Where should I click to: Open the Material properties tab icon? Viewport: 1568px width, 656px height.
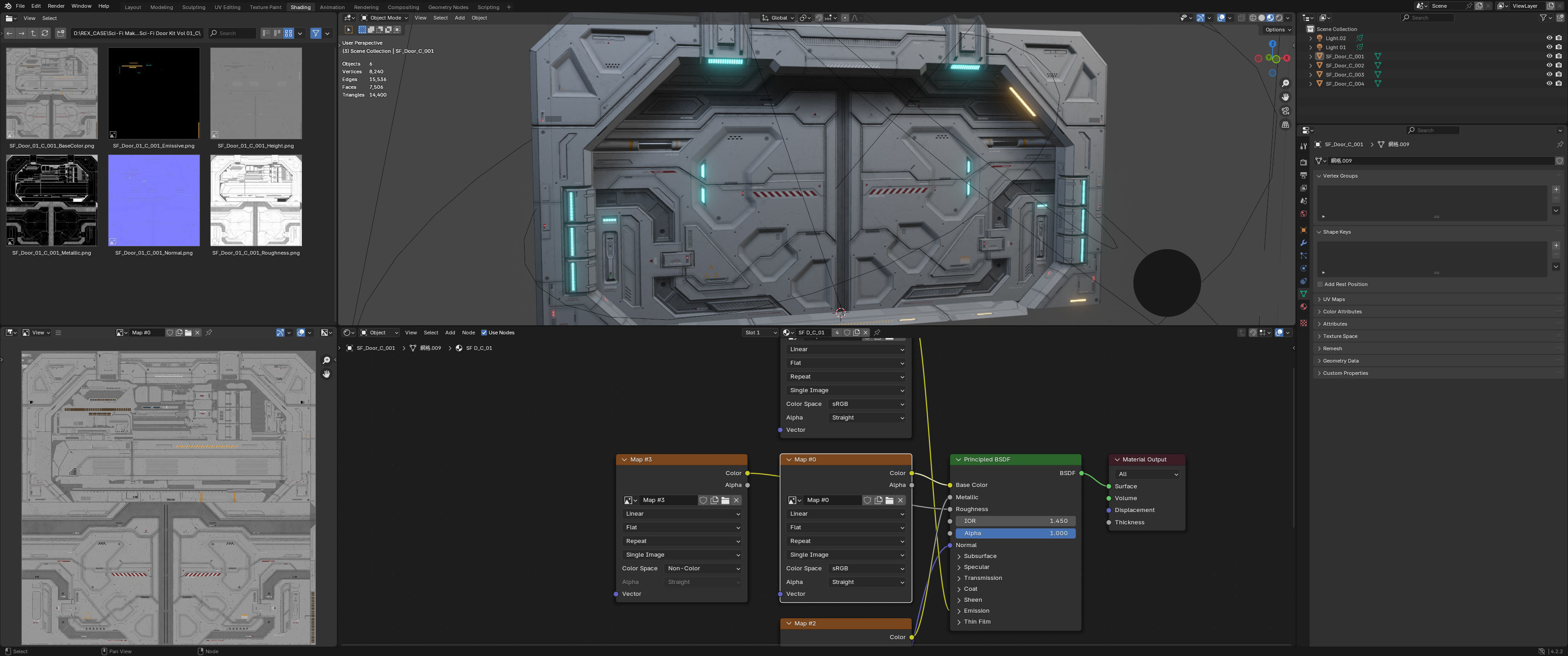tap(1303, 307)
